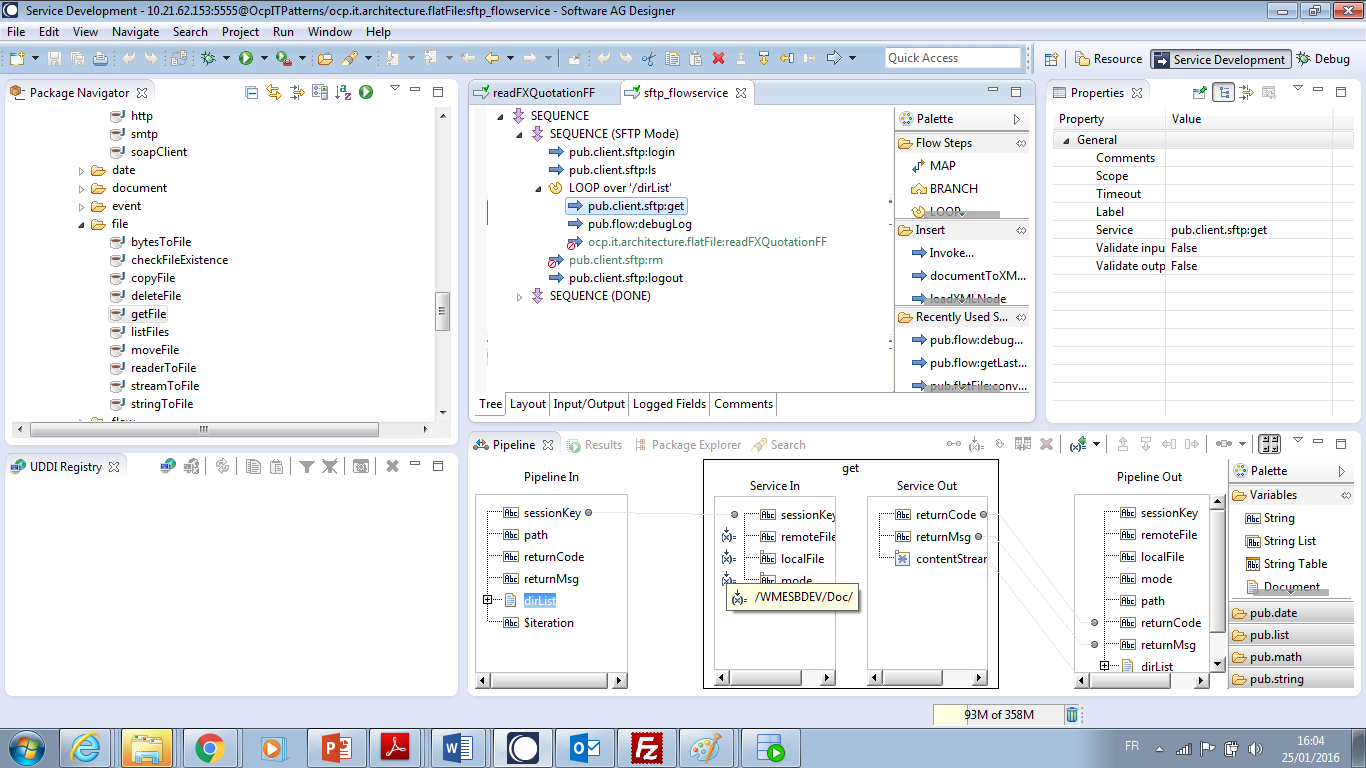Select String Table in Variables palette
Image resolution: width=1366 pixels, height=768 pixels.
(1286, 564)
